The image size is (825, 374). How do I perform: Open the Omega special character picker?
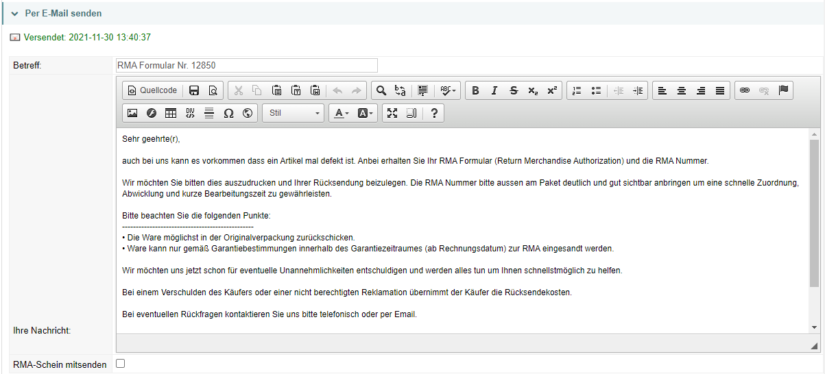pyautogui.click(x=228, y=113)
